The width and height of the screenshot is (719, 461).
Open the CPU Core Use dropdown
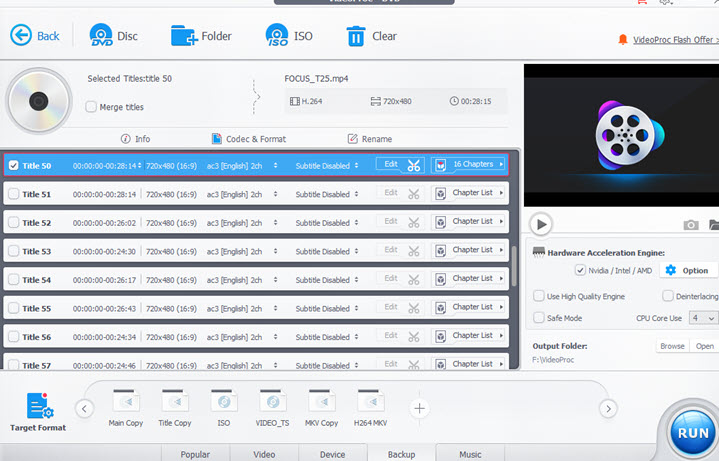703,318
